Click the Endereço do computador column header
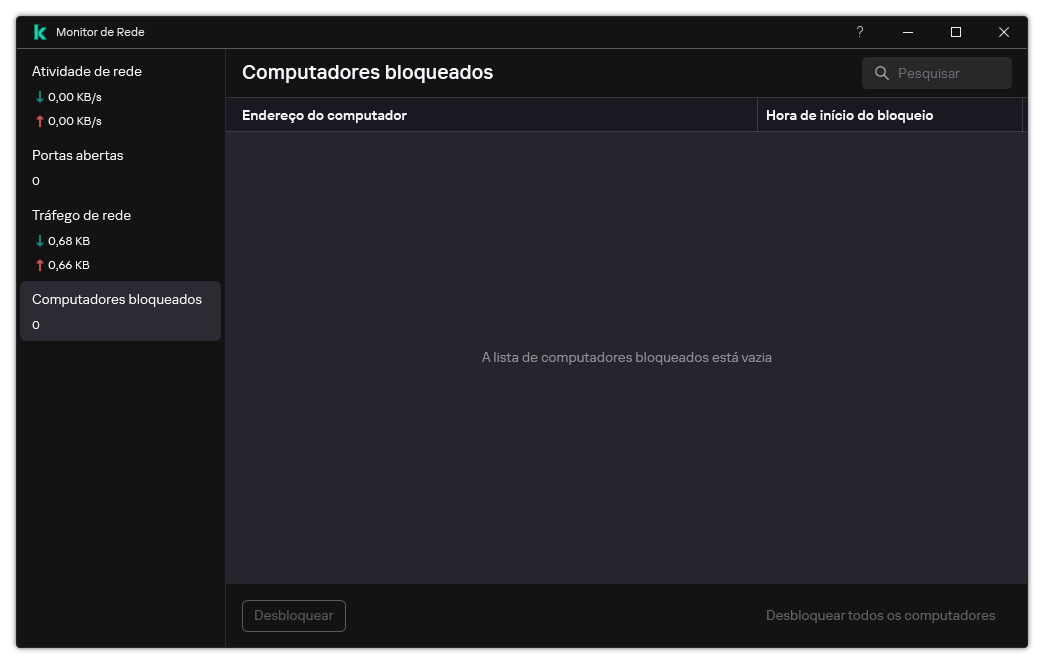1044x664 pixels. (323, 115)
